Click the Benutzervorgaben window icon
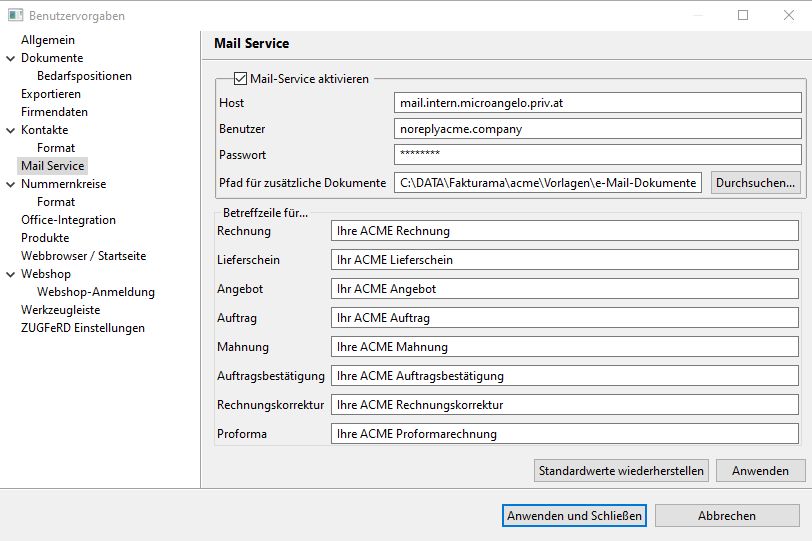Screen dimensions: 812x541 tap(16, 15)
